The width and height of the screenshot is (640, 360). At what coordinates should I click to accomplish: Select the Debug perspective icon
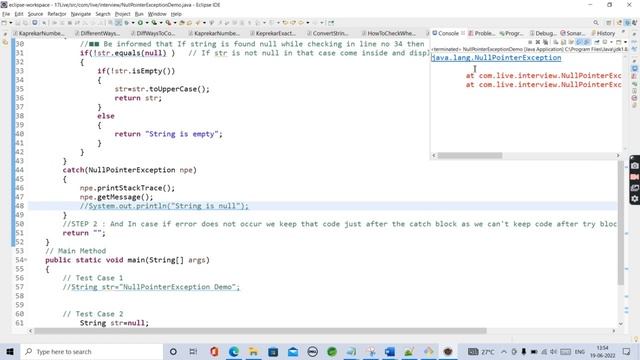(635, 23)
